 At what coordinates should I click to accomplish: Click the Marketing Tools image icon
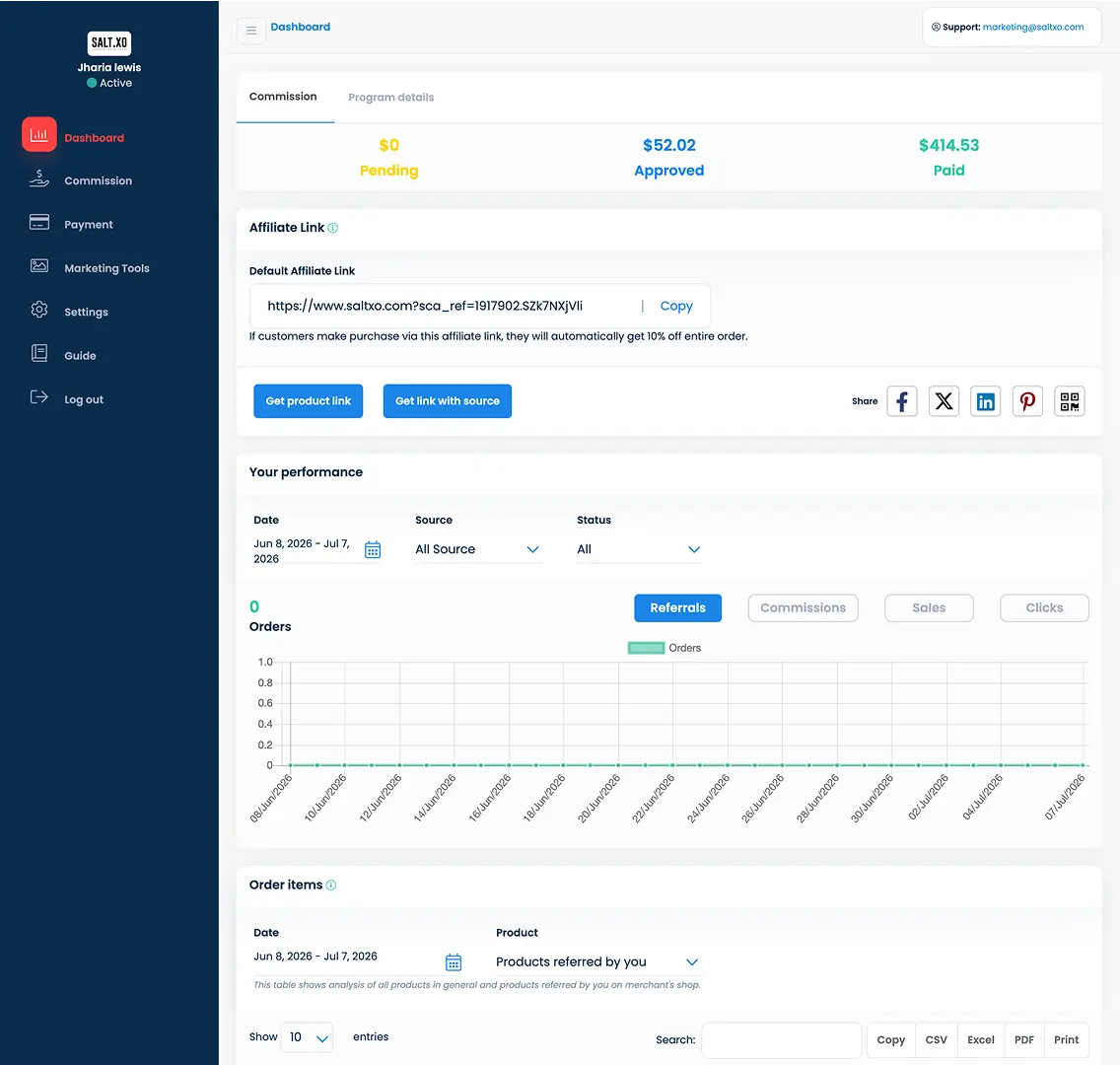tap(39, 265)
